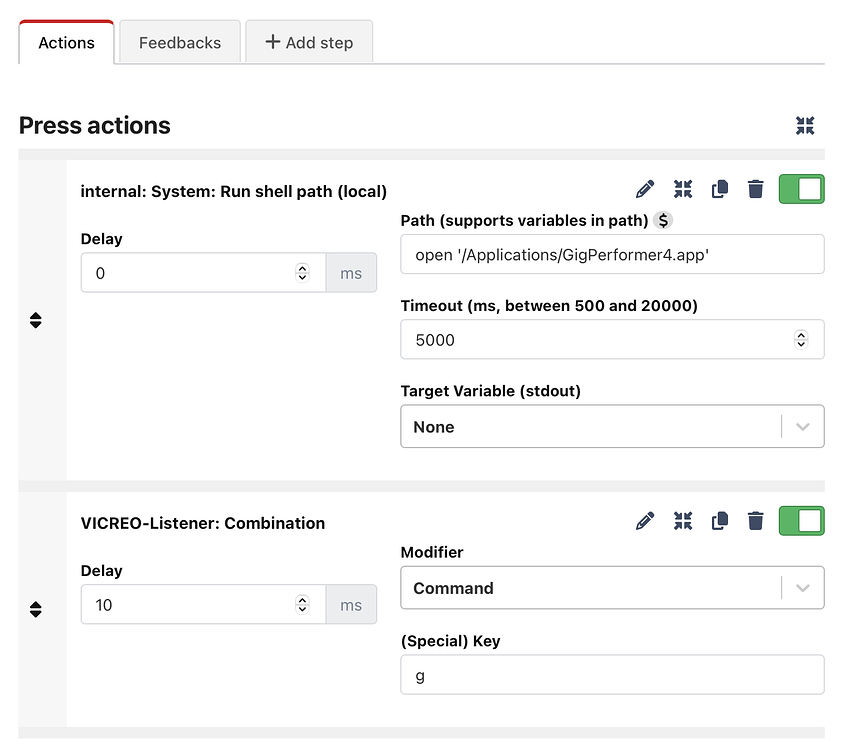Viewport: 849px width, 750px height.
Task: Duplicate the VICREO-Listener Combination action
Action: point(719,521)
